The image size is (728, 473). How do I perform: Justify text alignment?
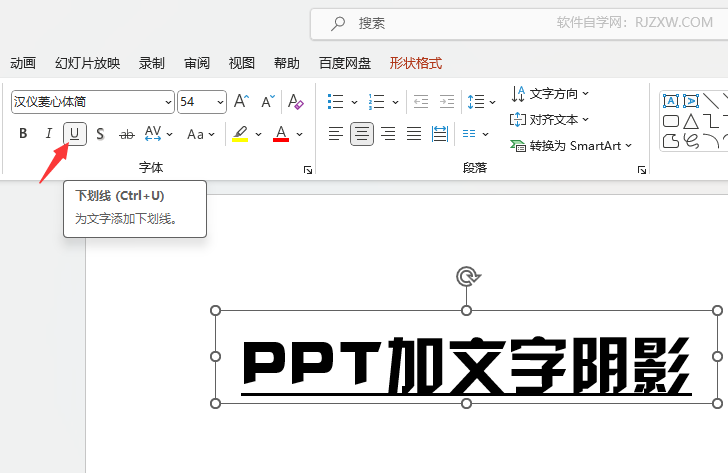(414, 134)
